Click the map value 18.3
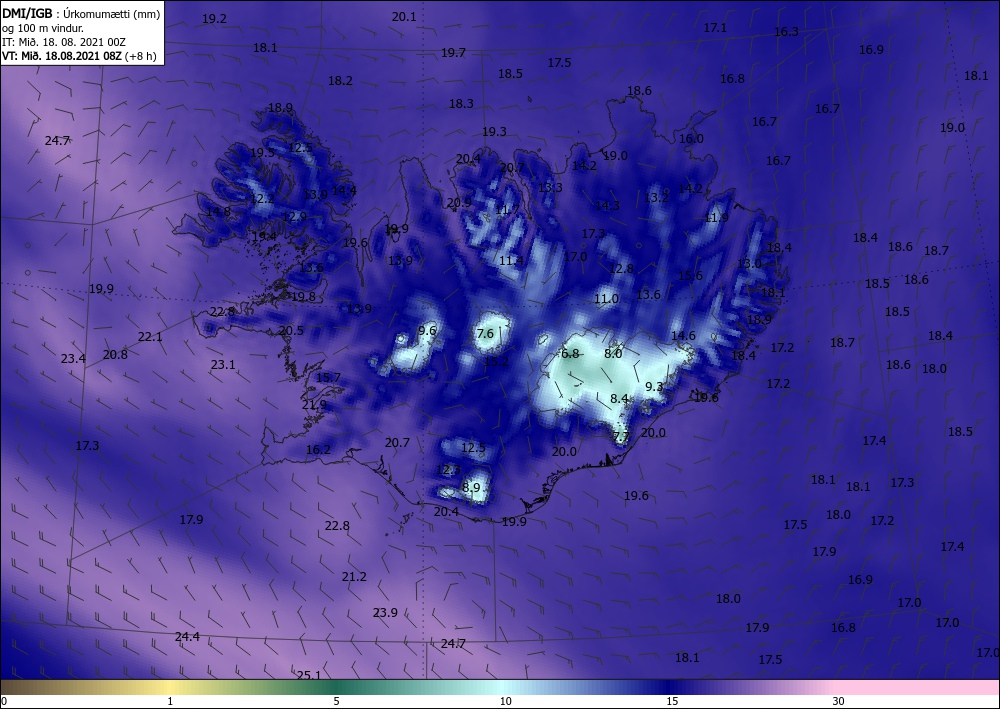The width and height of the screenshot is (1000, 709). 461,103
